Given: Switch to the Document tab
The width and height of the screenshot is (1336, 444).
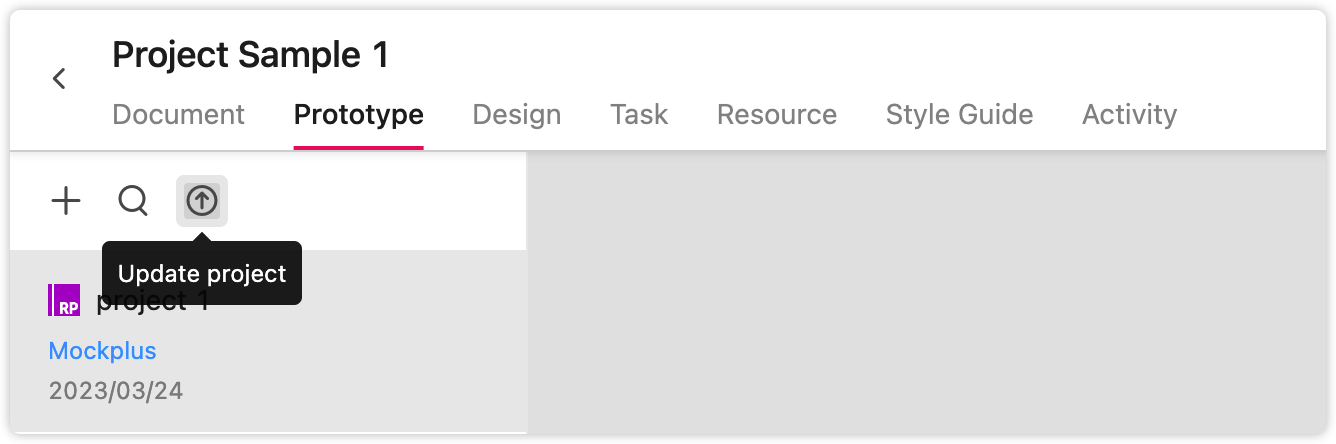Looking at the screenshot, I should tap(179, 114).
